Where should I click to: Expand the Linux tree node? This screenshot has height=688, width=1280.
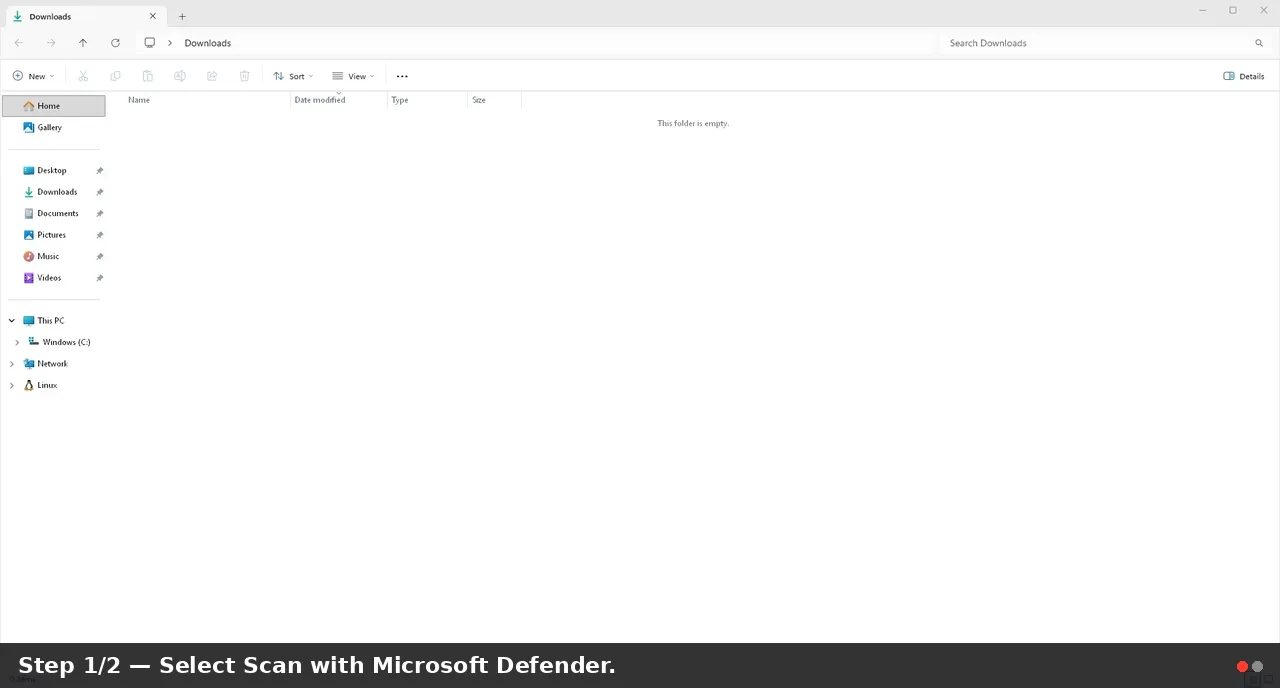[x=12, y=385]
